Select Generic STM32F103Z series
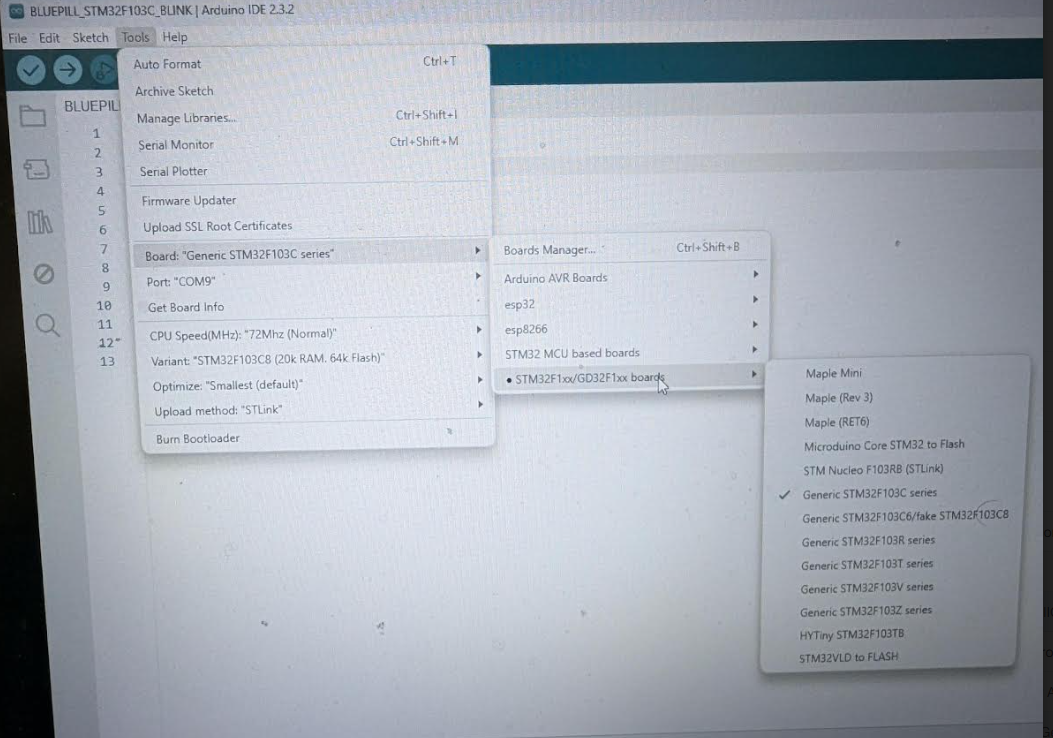 pyautogui.click(x=891, y=611)
